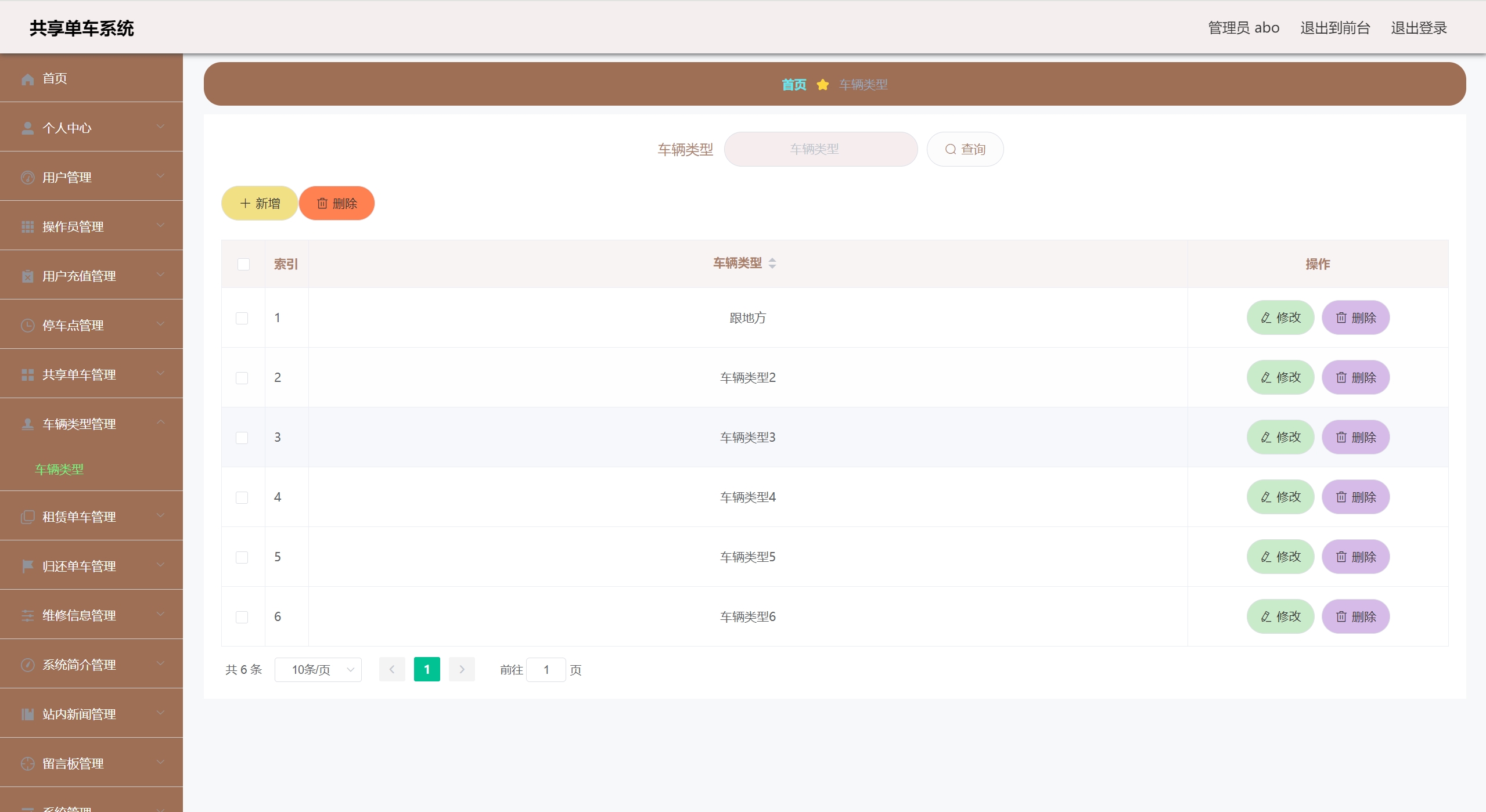The width and height of the screenshot is (1486, 812).
Task: Click the star icon in breadcrumb
Action: [x=822, y=85]
